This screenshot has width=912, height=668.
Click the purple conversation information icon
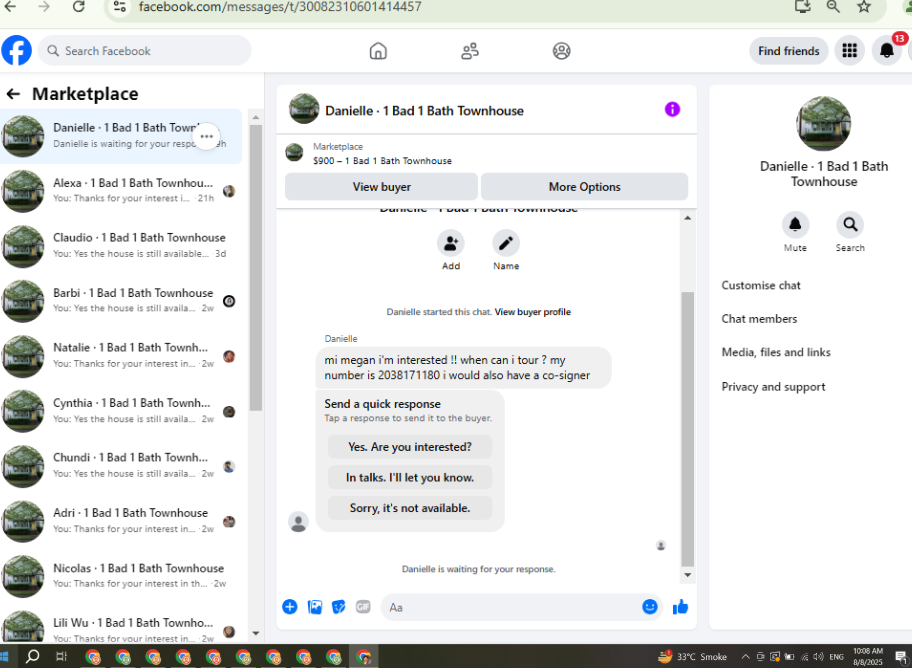click(x=672, y=109)
